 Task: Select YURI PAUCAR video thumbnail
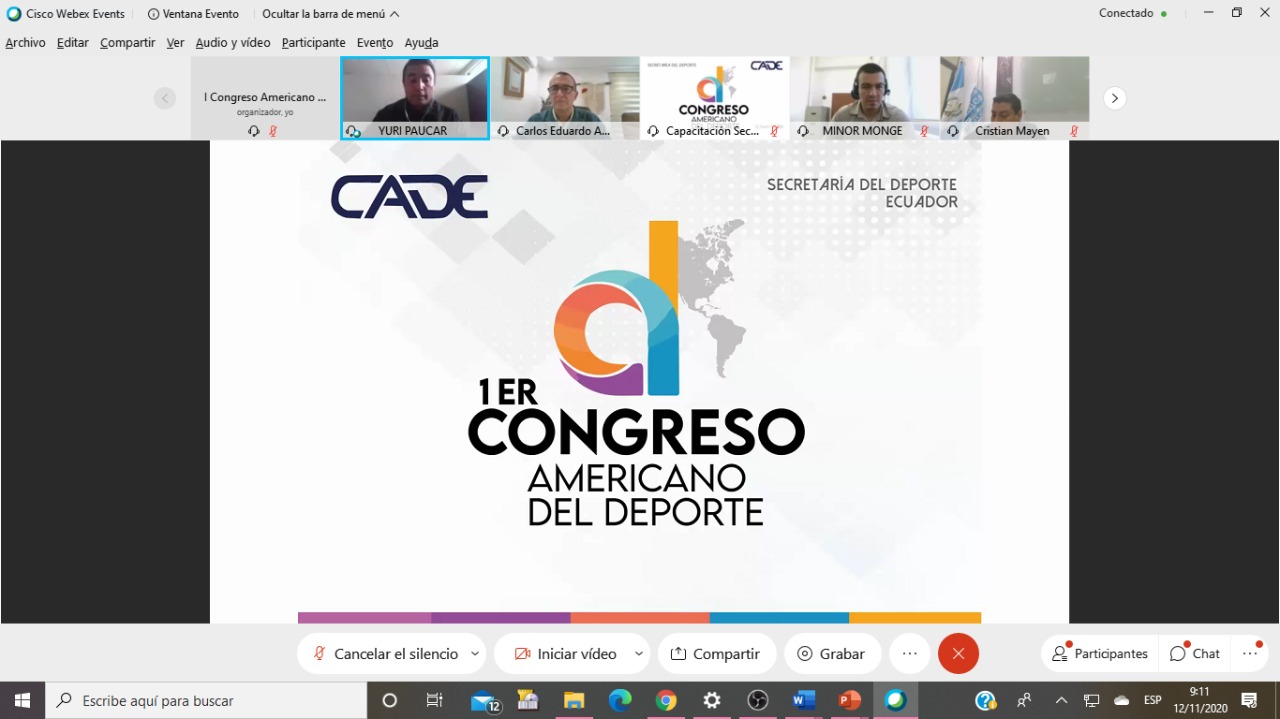click(x=414, y=97)
